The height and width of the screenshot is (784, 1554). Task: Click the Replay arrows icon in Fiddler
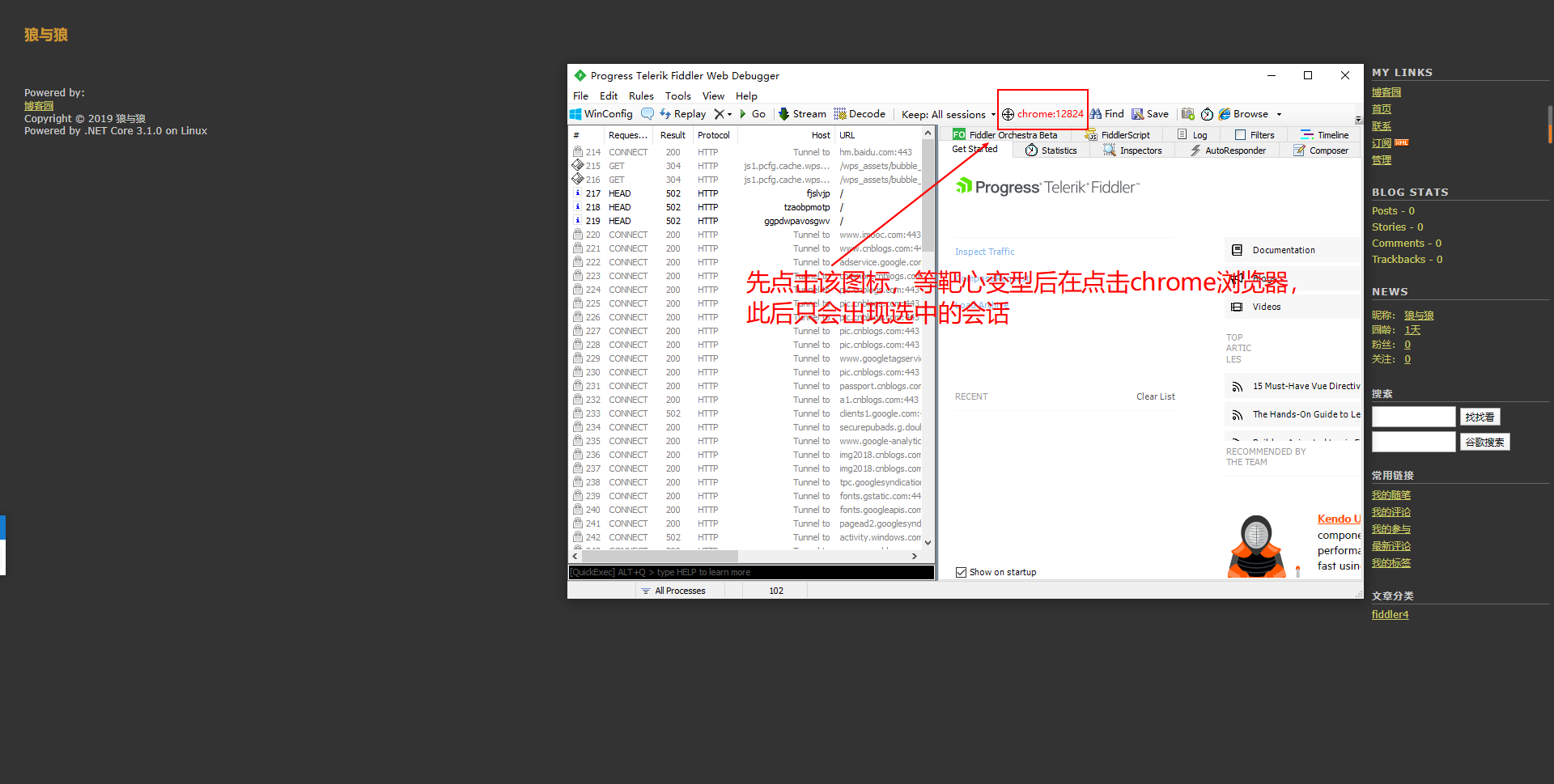665,114
